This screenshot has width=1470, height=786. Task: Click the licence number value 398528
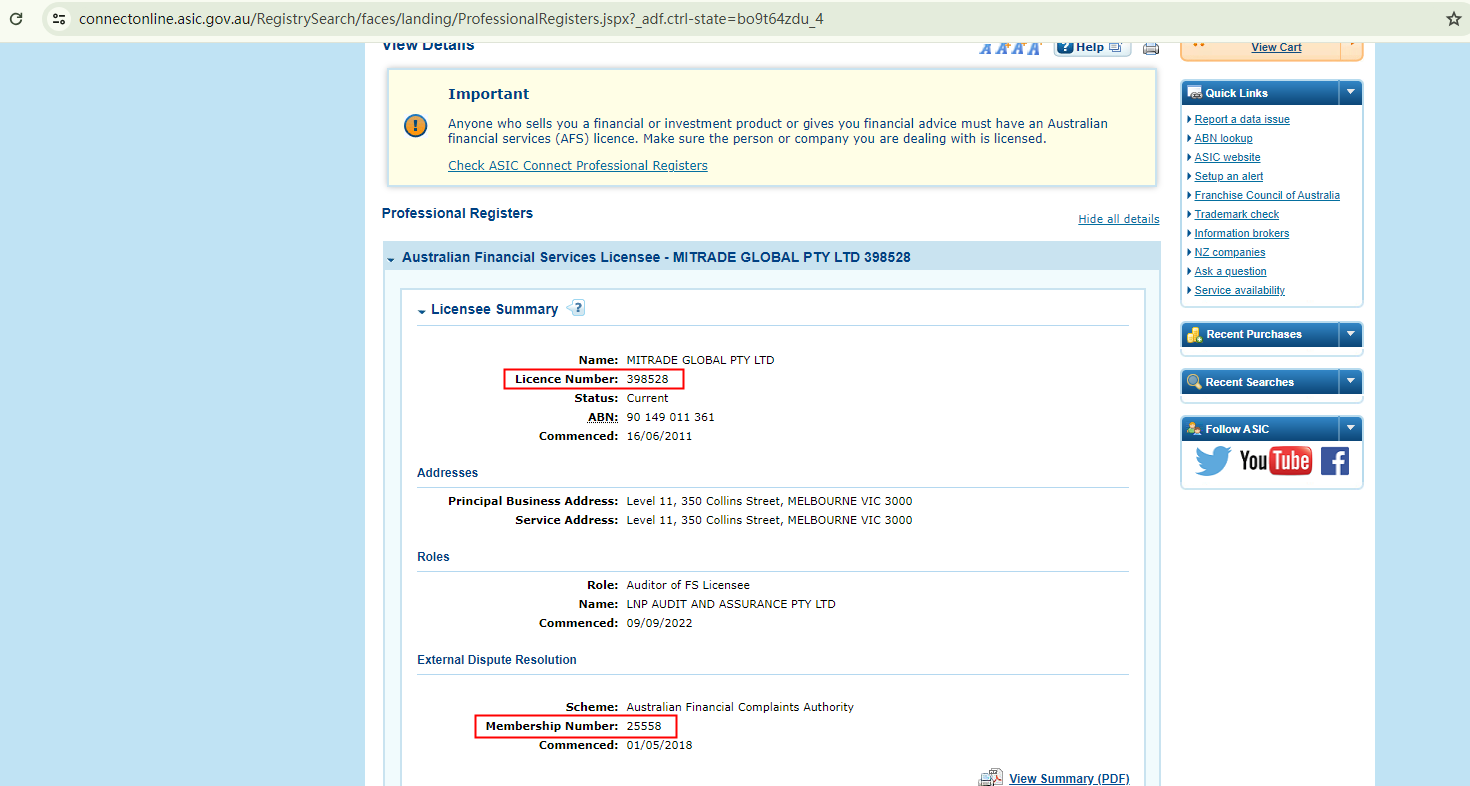pyautogui.click(x=648, y=379)
